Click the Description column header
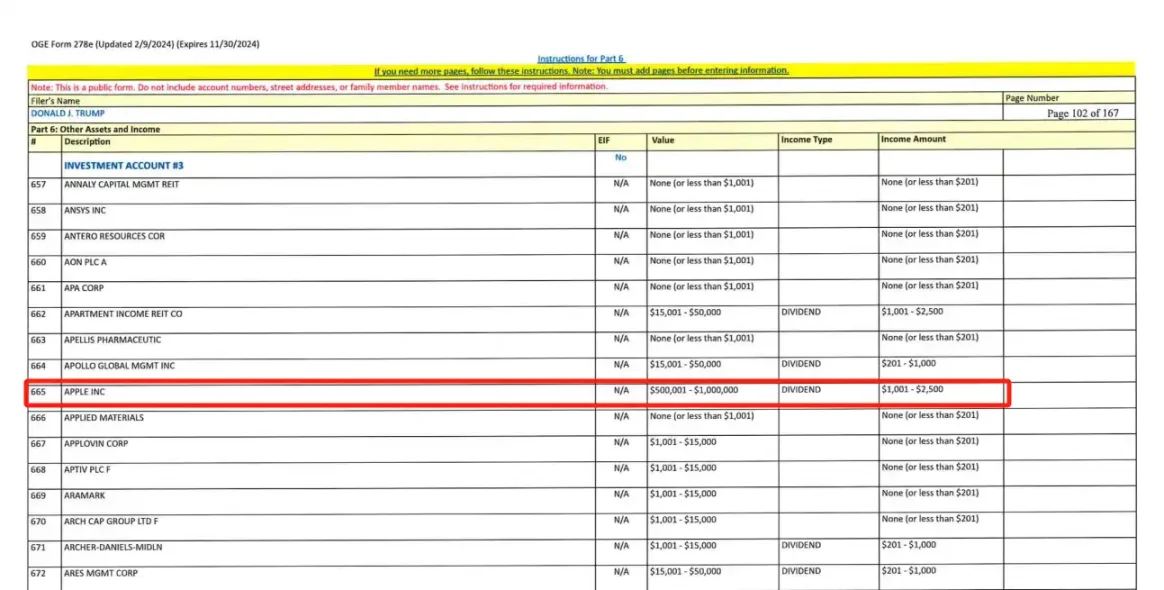 [88, 141]
